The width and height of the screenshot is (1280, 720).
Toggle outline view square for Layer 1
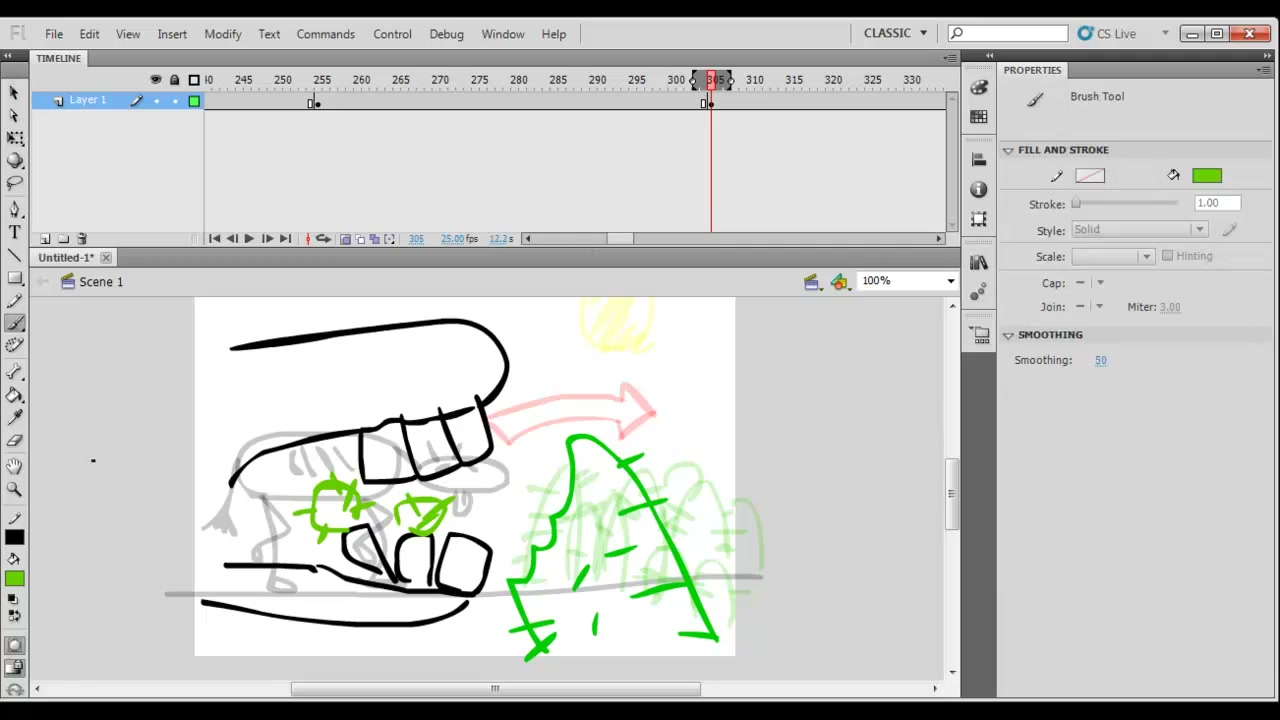(194, 100)
